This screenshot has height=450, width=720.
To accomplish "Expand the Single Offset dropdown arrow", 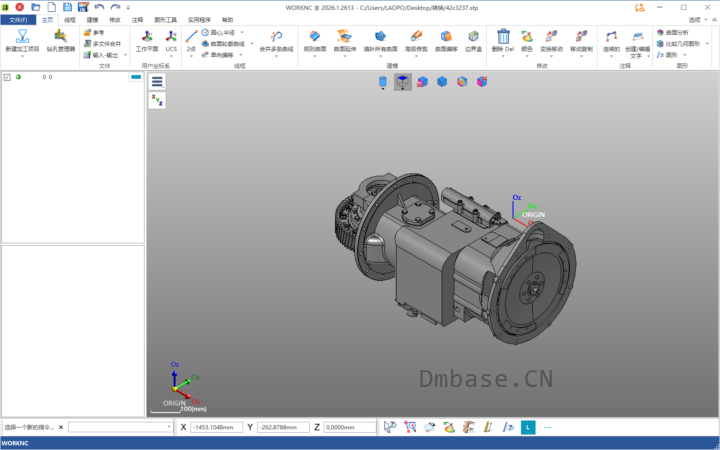I will point(241,55).
